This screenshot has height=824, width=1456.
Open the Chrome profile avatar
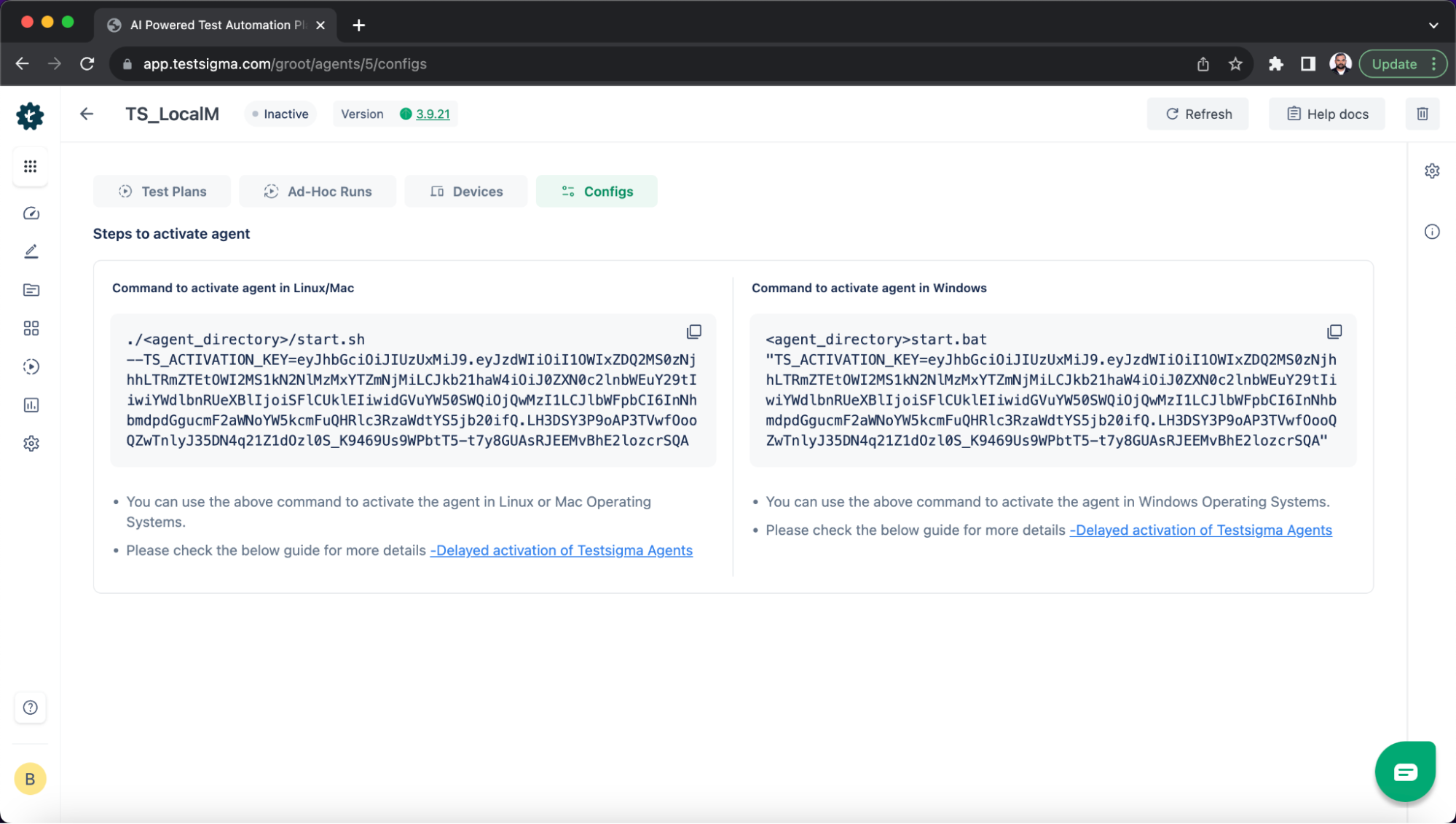tap(1340, 64)
